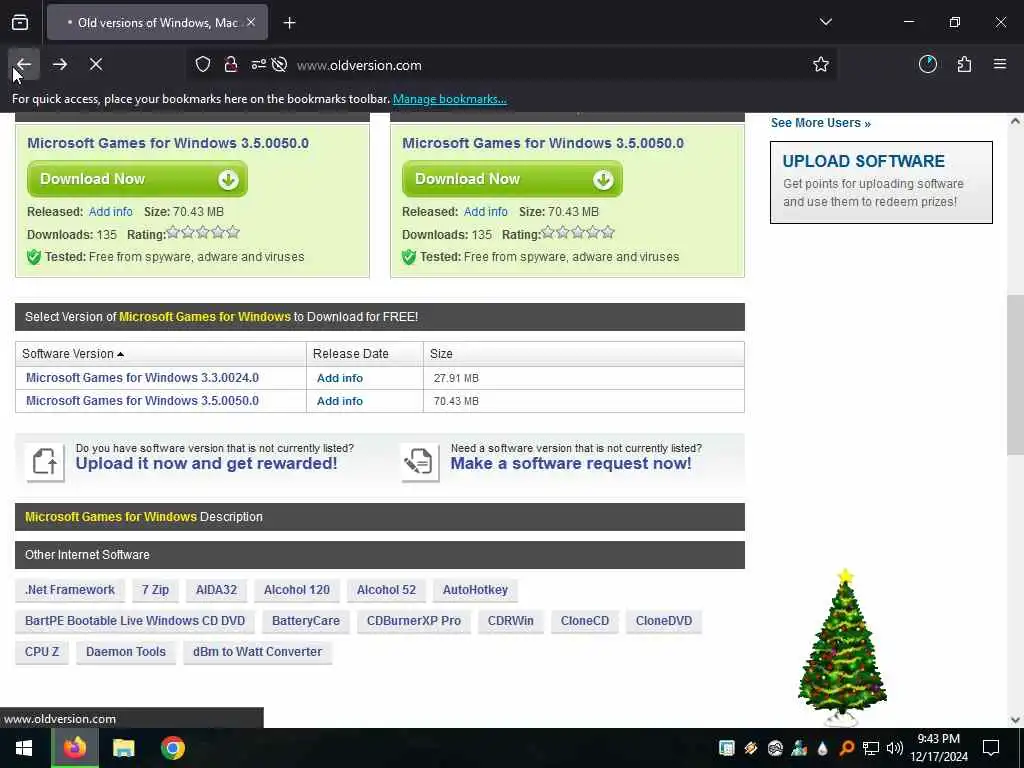1024x768 pixels.
Task: Open left Microsoft Games 3.5.0050.0 title link
Action: point(168,143)
